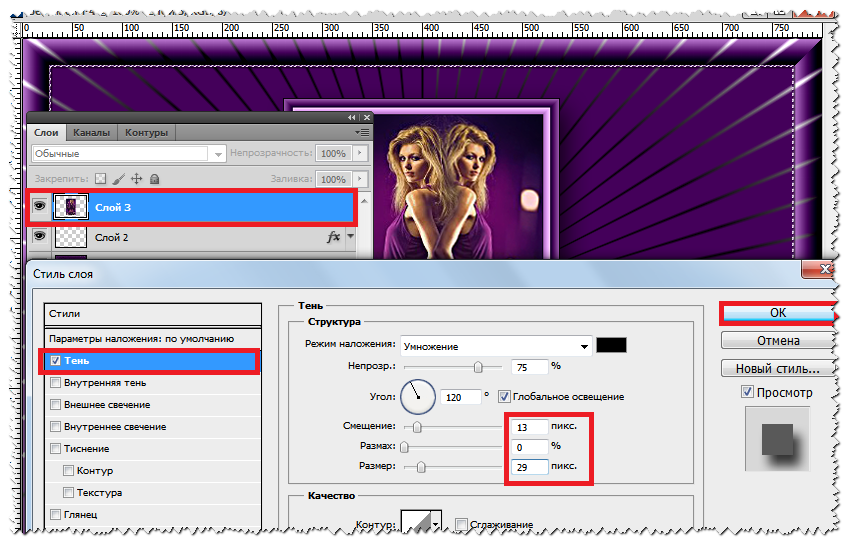Click the contour curve preview thumbnail
The width and height of the screenshot is (849, 544).
(x=416, y=522)
